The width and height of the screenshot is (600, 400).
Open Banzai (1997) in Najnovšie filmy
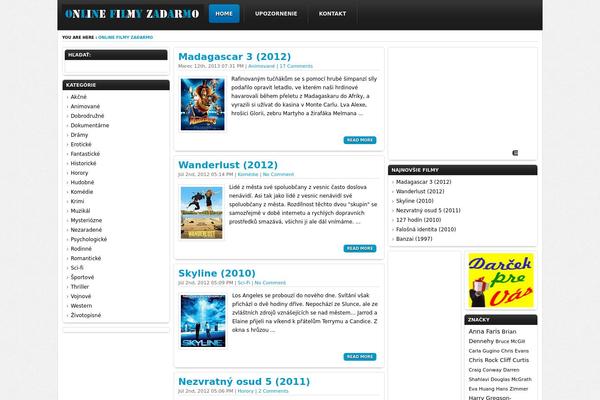tap(414, 239)
